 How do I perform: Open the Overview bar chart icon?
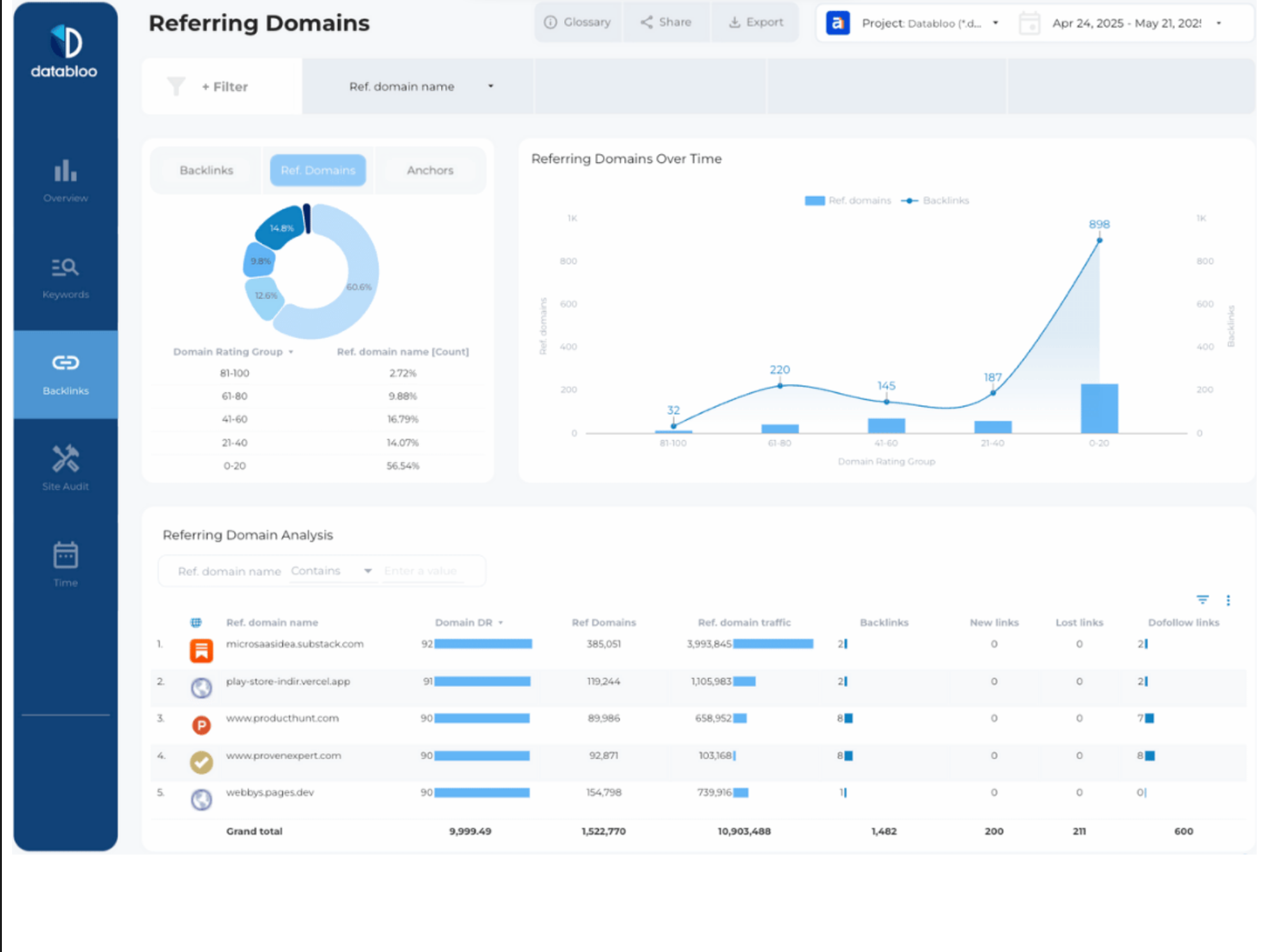pos(65,171)
